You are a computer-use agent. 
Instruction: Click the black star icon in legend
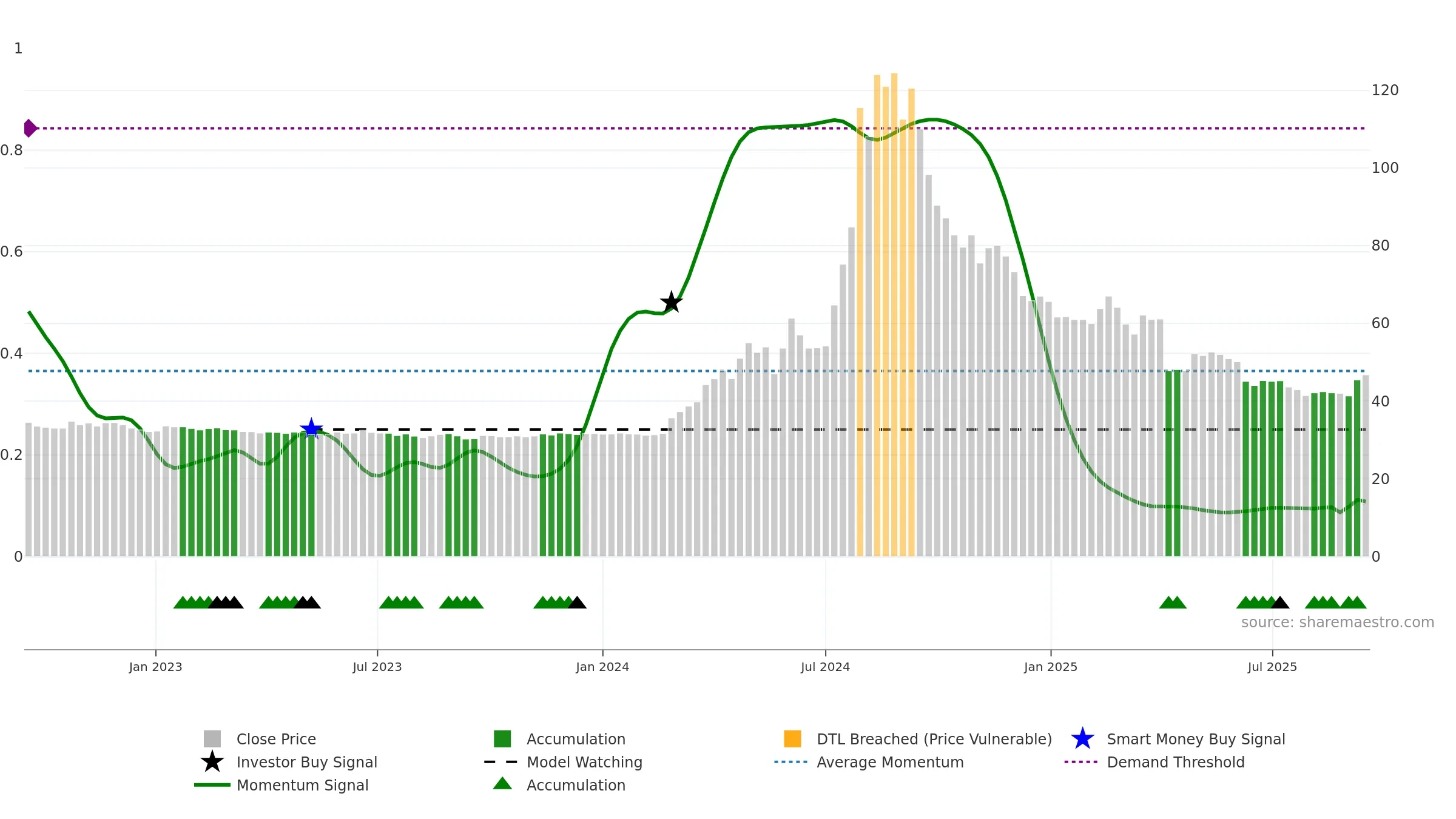[212, 761]
